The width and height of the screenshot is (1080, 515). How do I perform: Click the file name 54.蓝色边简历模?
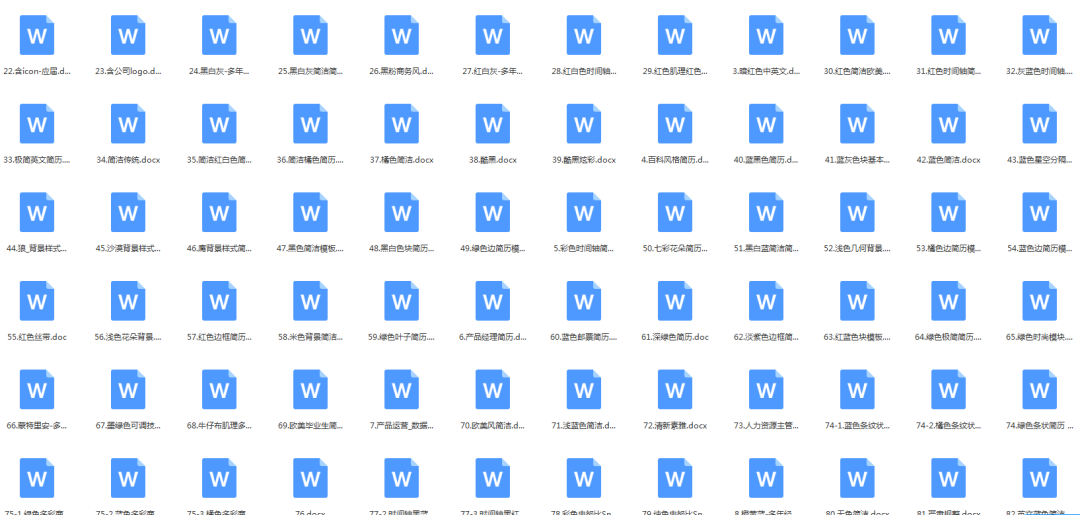point(1039,248)
